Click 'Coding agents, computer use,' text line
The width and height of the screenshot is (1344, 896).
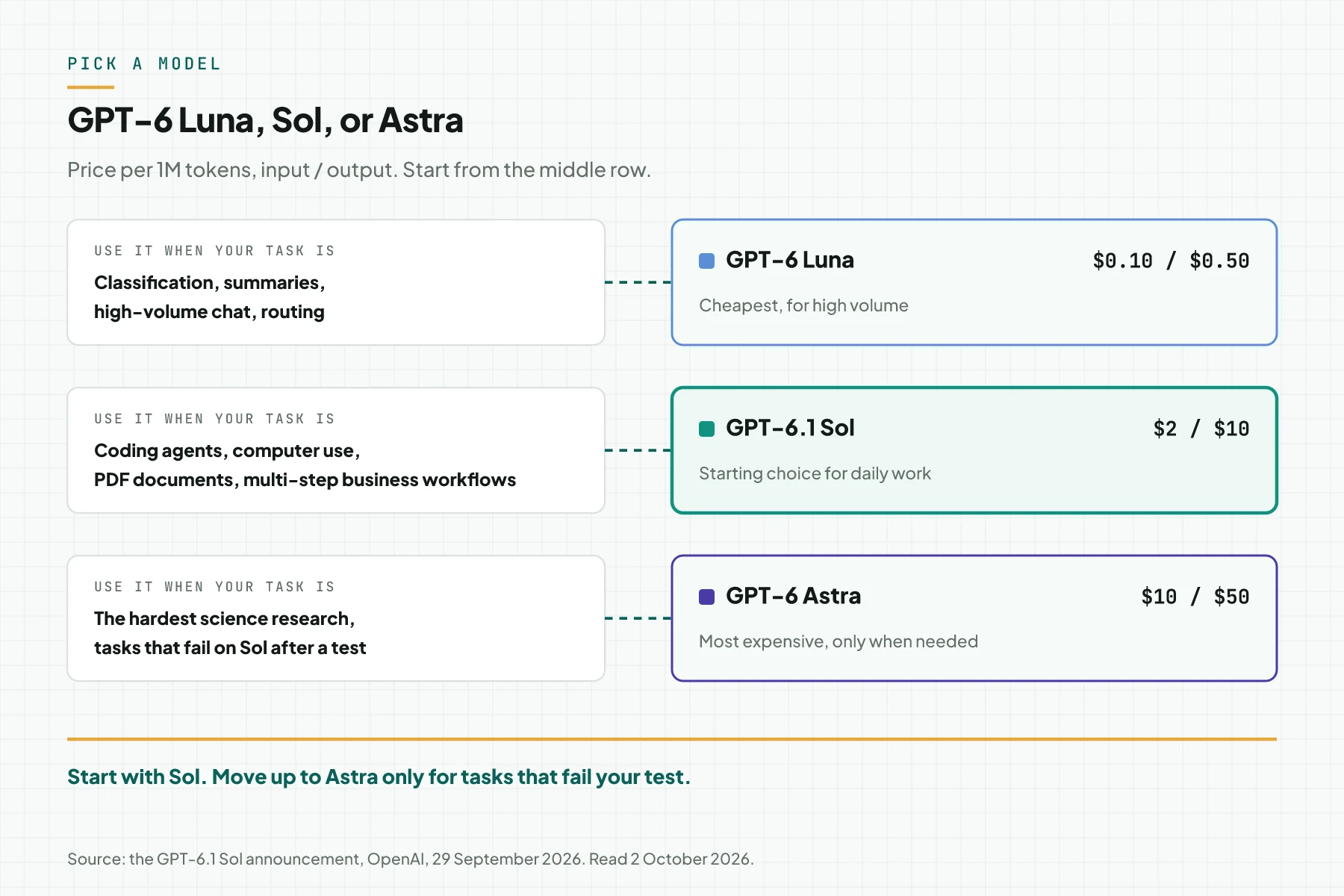pos(227,451)
